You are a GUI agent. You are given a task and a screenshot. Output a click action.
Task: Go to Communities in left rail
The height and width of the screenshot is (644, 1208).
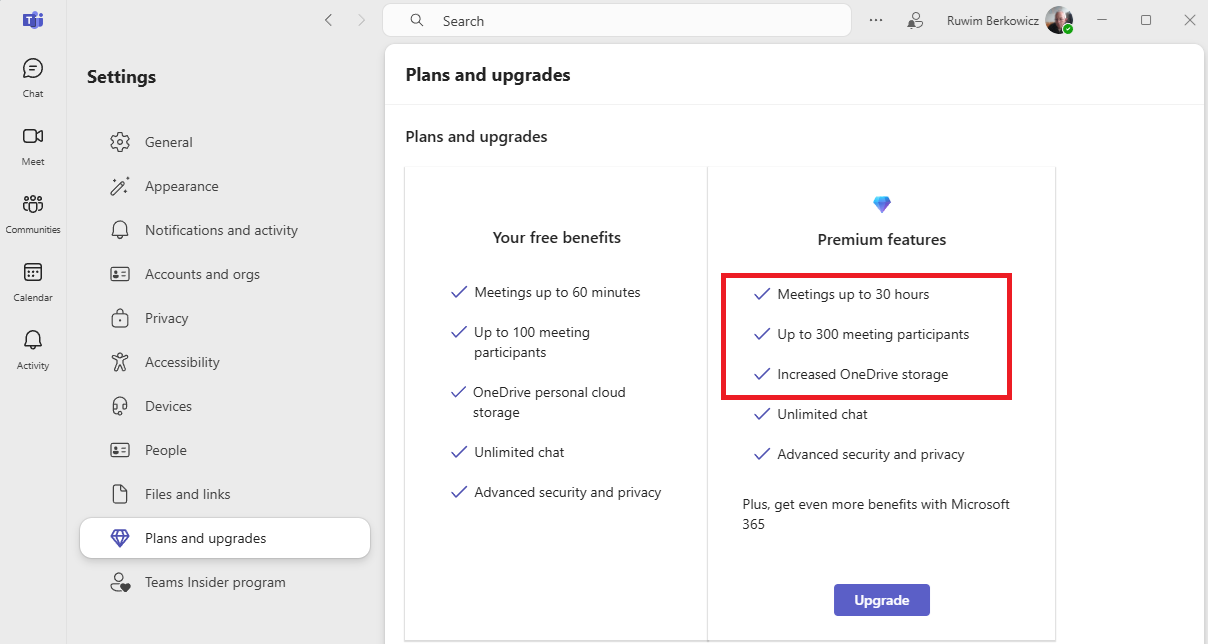click(33, 212)
